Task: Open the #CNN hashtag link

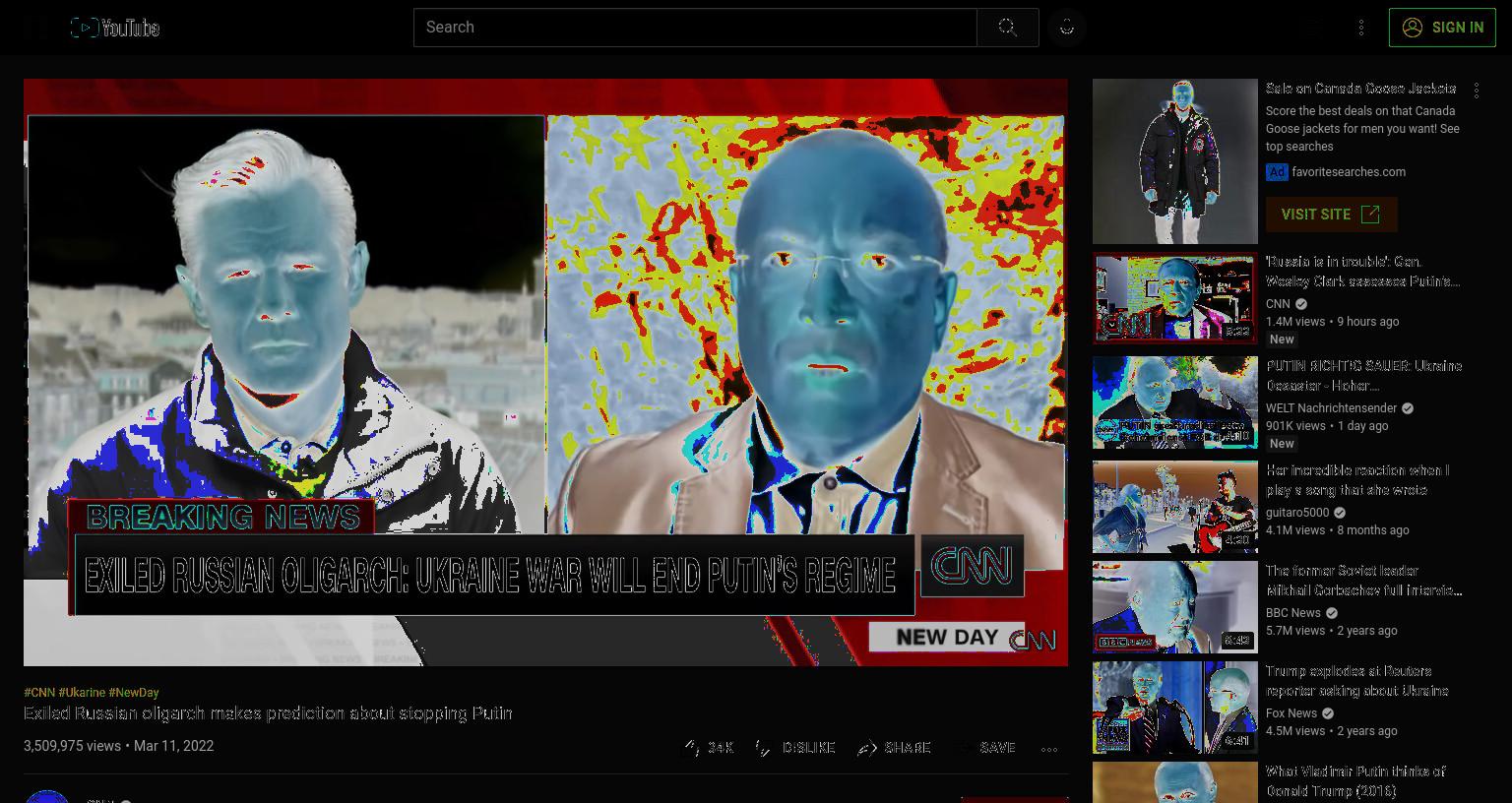Action: tap(39, 693)
